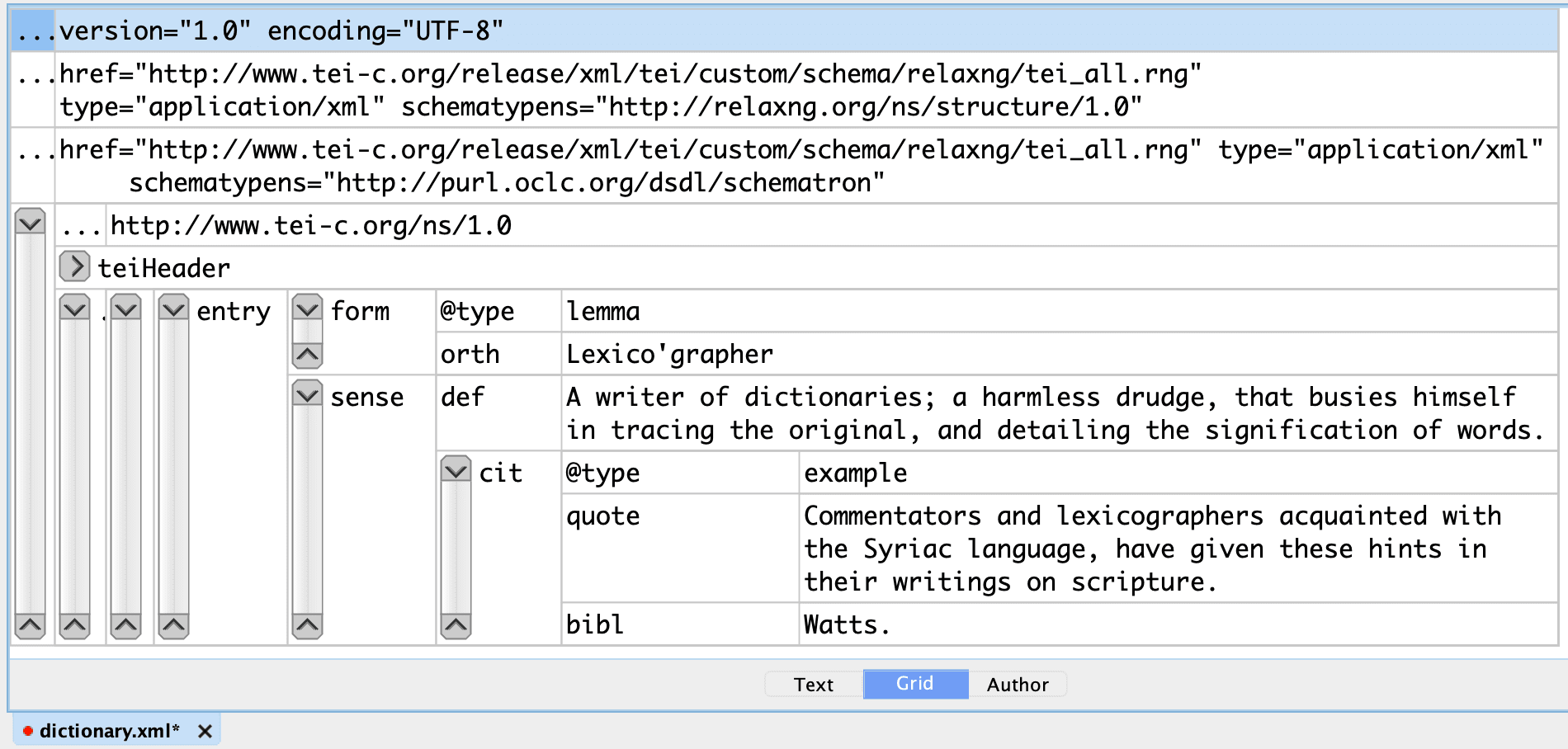1568x749 pixels.
Task: Collapse the root element beside the namespace row
Action: (31, 223)
